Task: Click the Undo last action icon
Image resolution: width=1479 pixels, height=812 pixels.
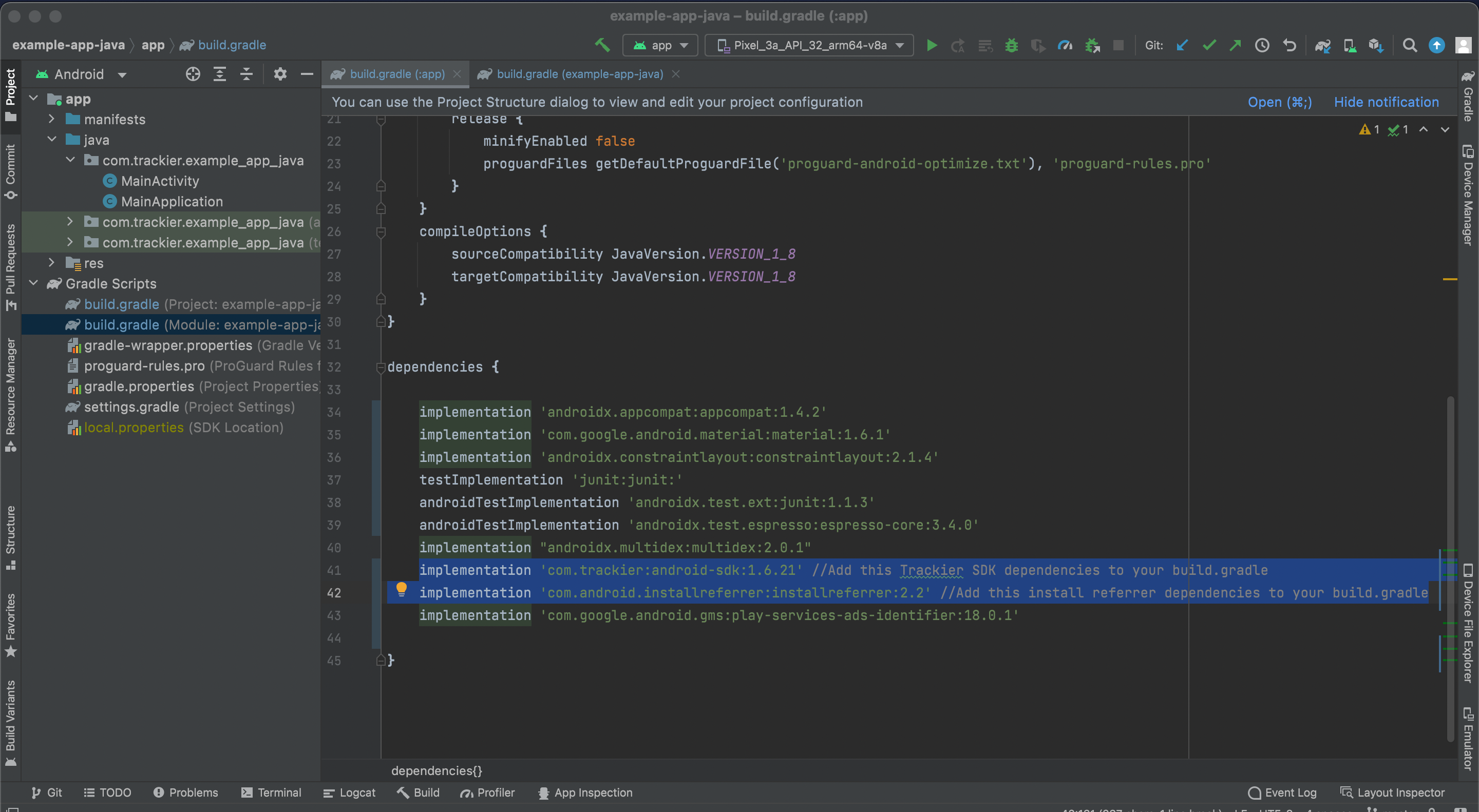Action: click(x=1289, y=46)
